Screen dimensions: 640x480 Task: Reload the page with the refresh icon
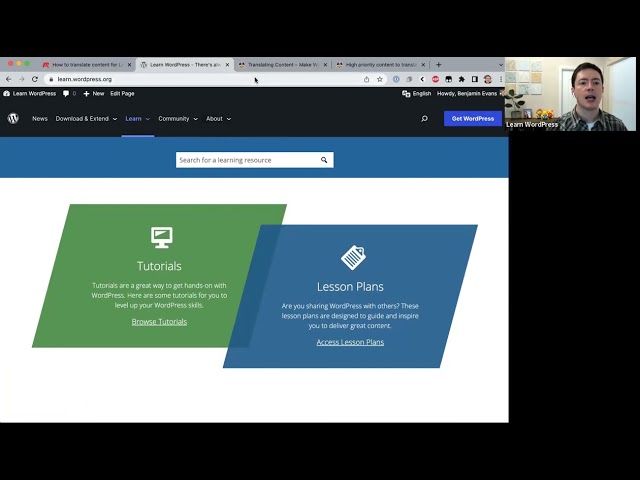point(35,79)
